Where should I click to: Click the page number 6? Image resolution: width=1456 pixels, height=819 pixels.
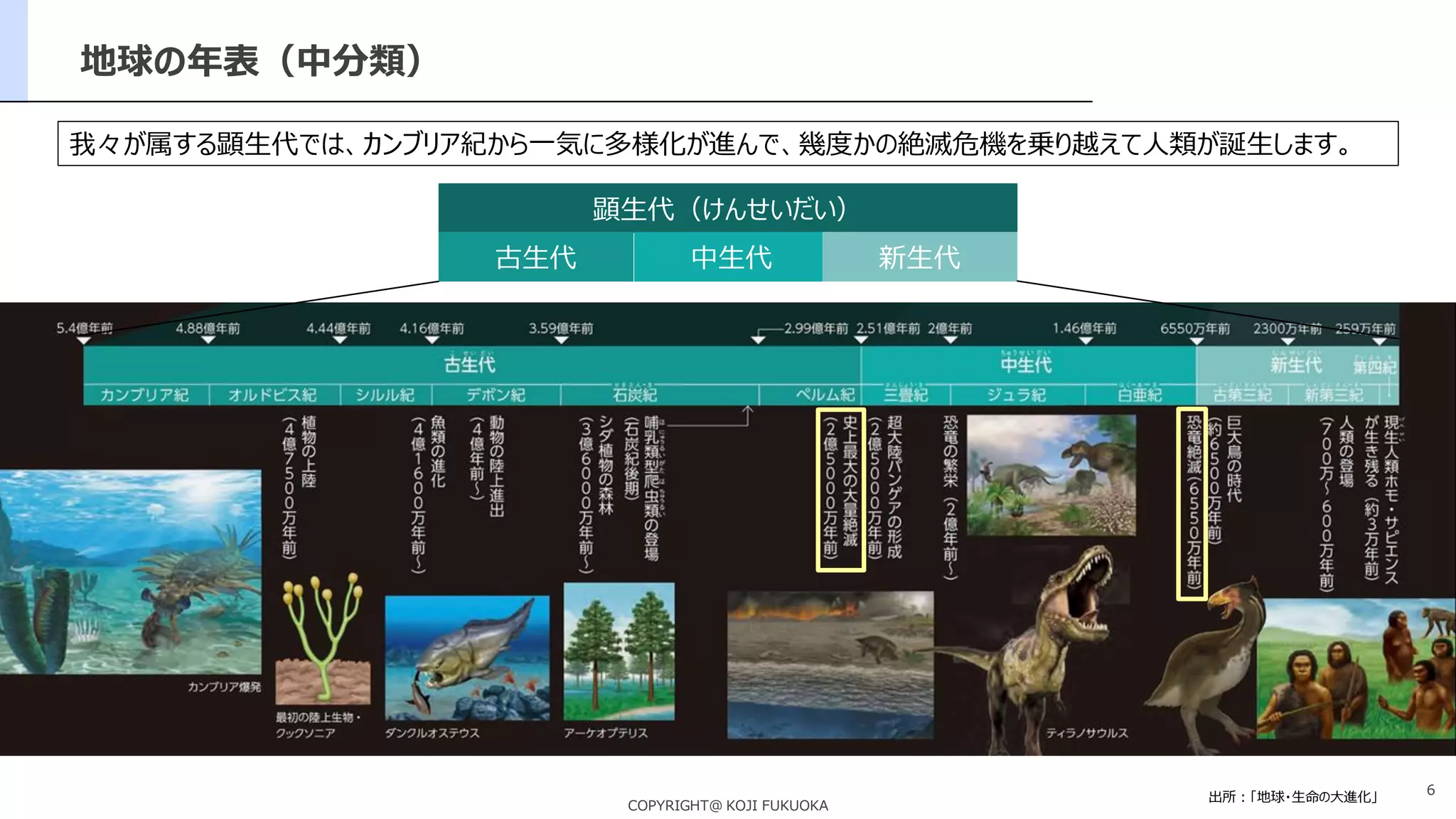point(1430,790)
